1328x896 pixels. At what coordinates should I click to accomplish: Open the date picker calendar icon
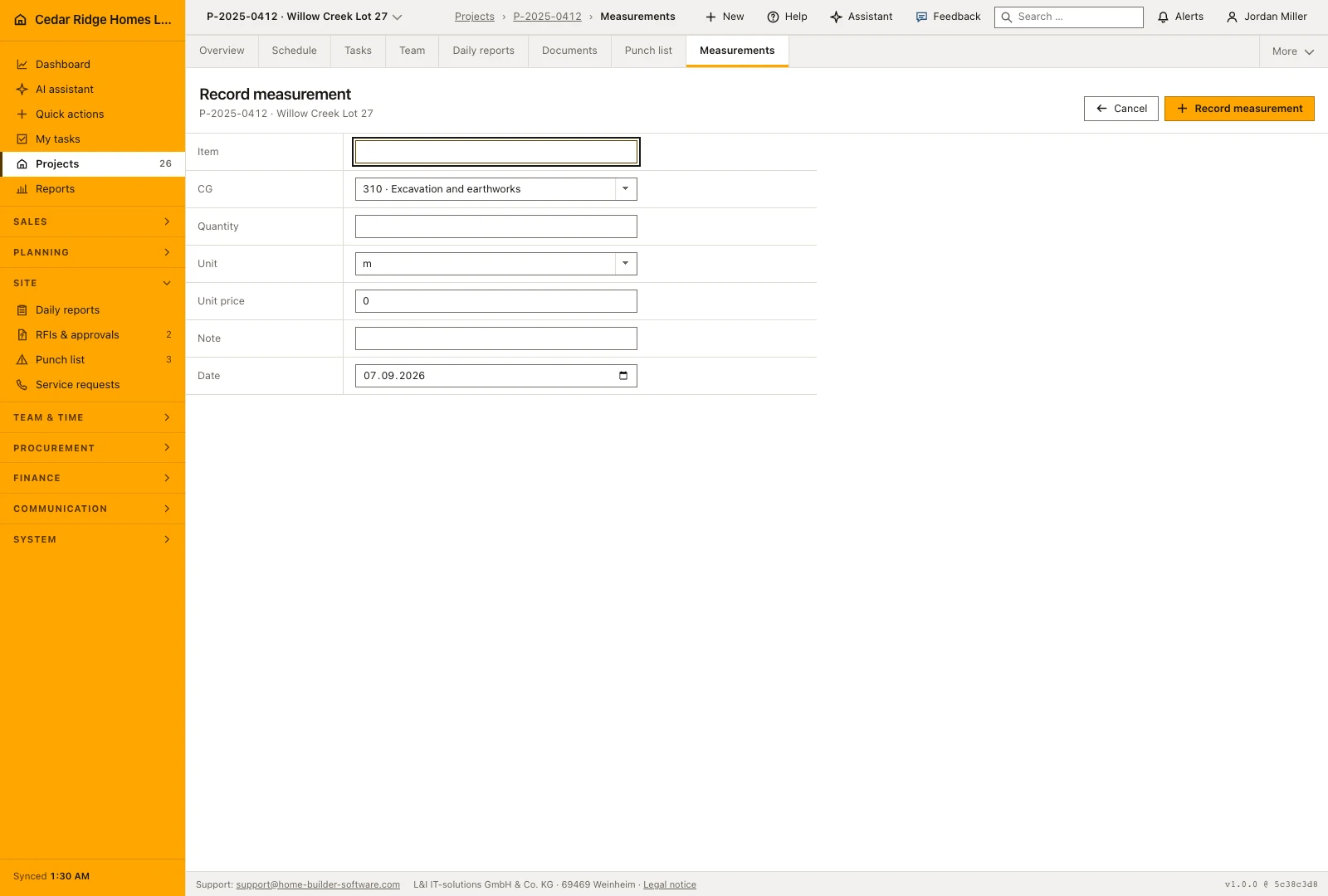(623, 376)
